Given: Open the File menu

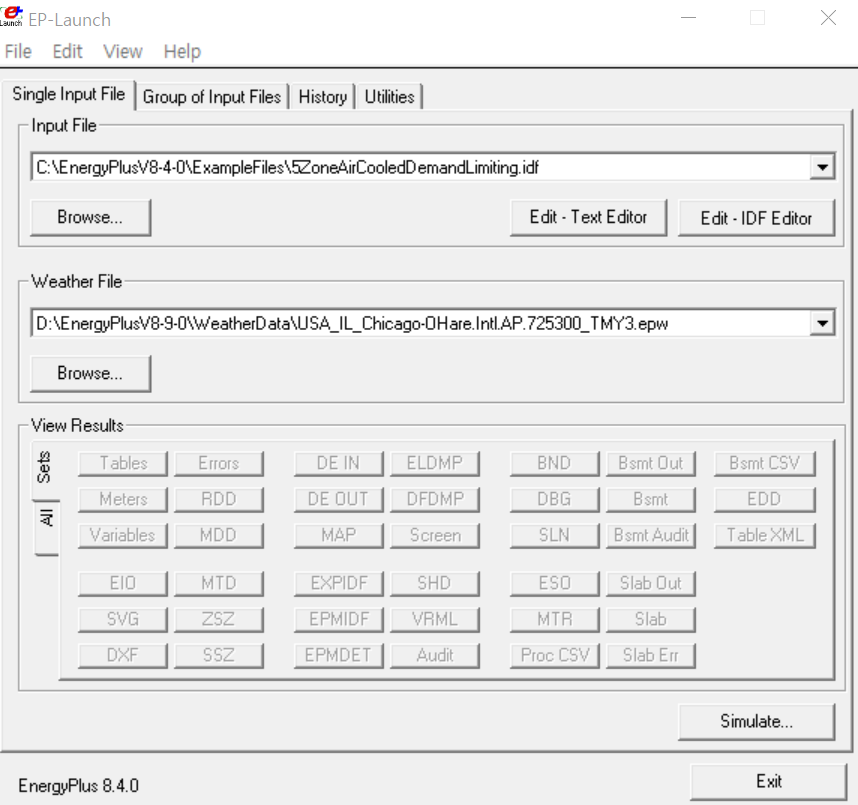Looking at the screenshot, I should point(18,51).
